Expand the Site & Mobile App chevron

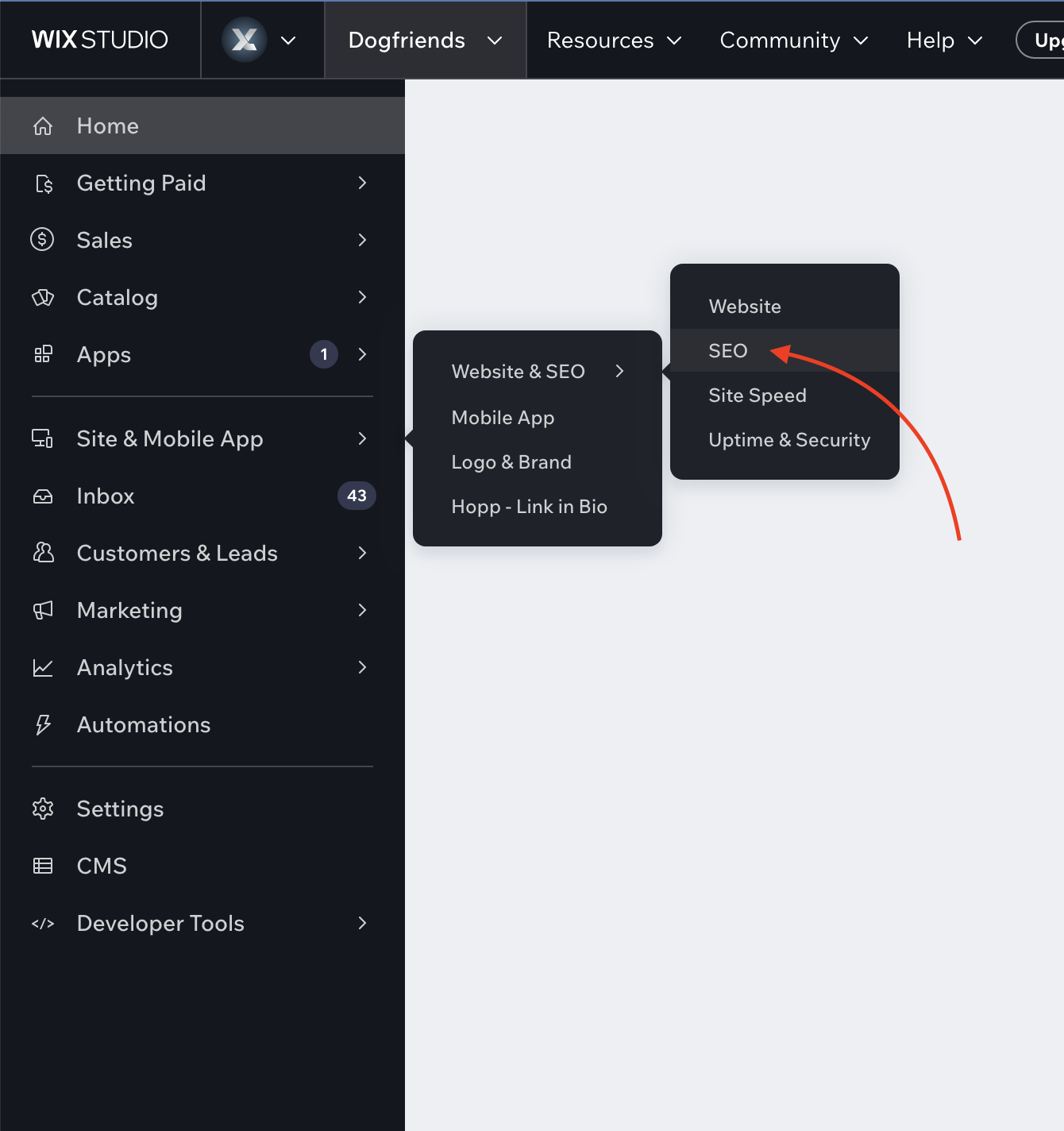tap(362, 438)
